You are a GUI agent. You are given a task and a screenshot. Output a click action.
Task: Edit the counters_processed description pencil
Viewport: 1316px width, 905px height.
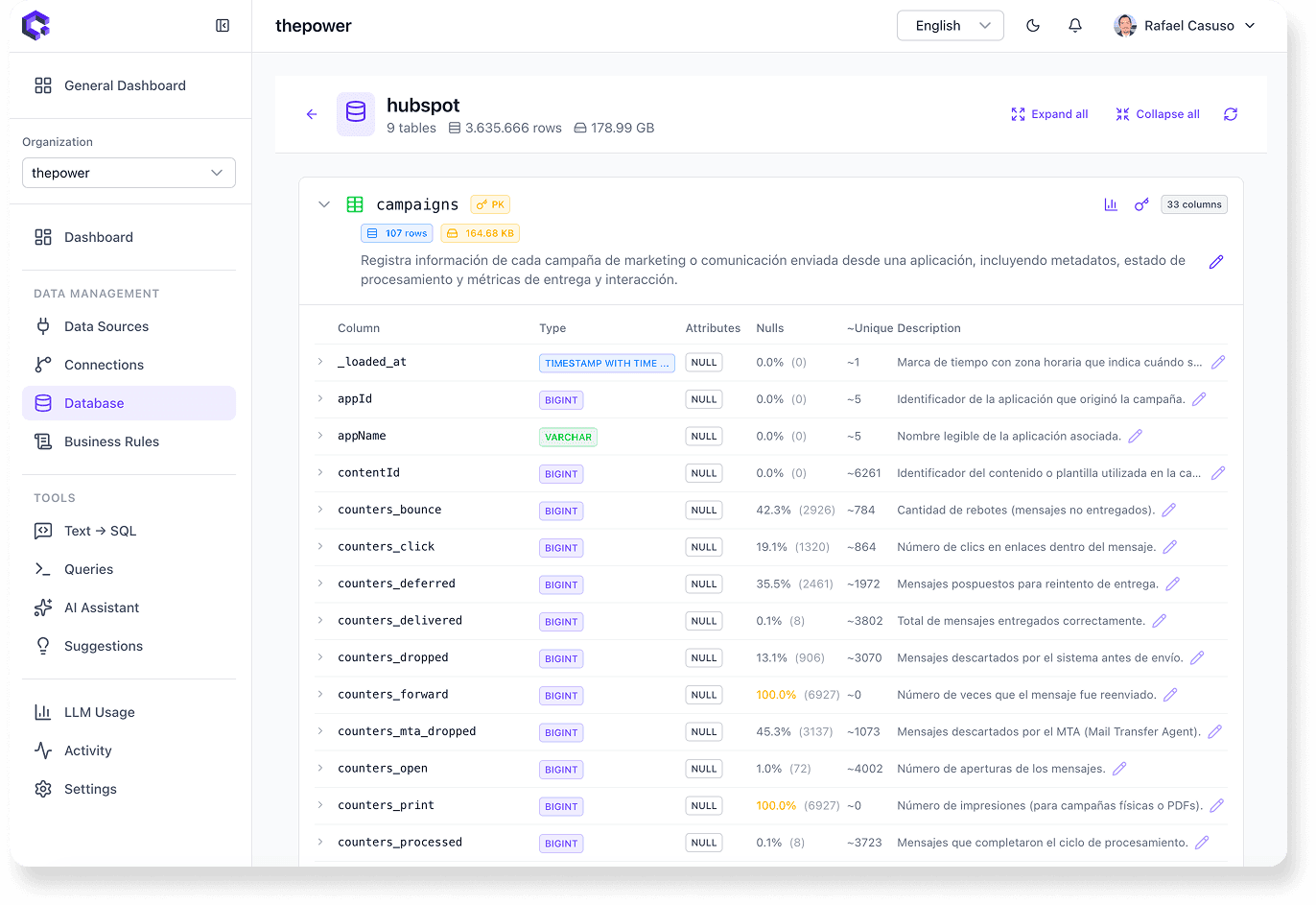pos(1202,843)
